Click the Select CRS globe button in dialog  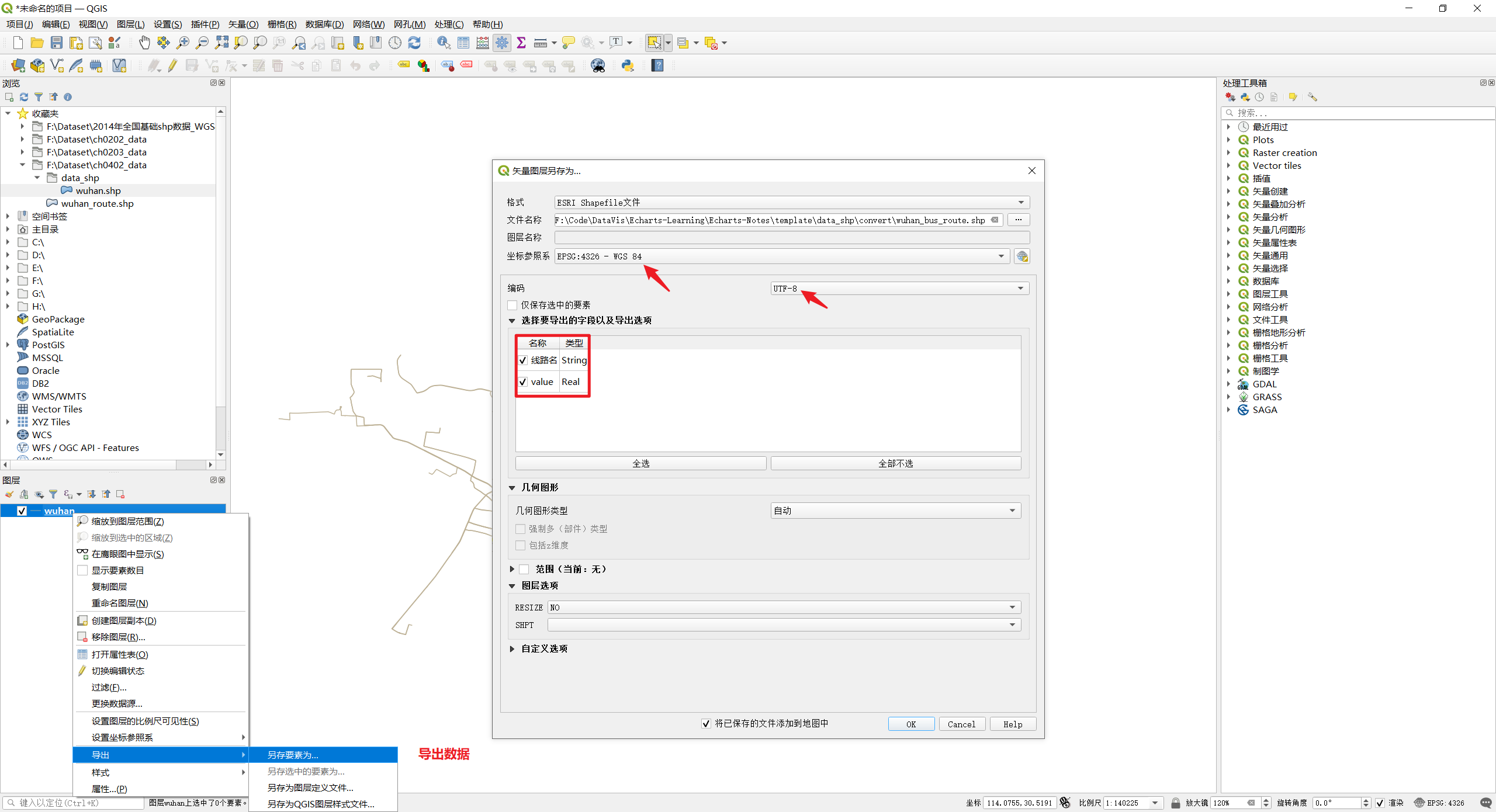[x=1022, y=256]
